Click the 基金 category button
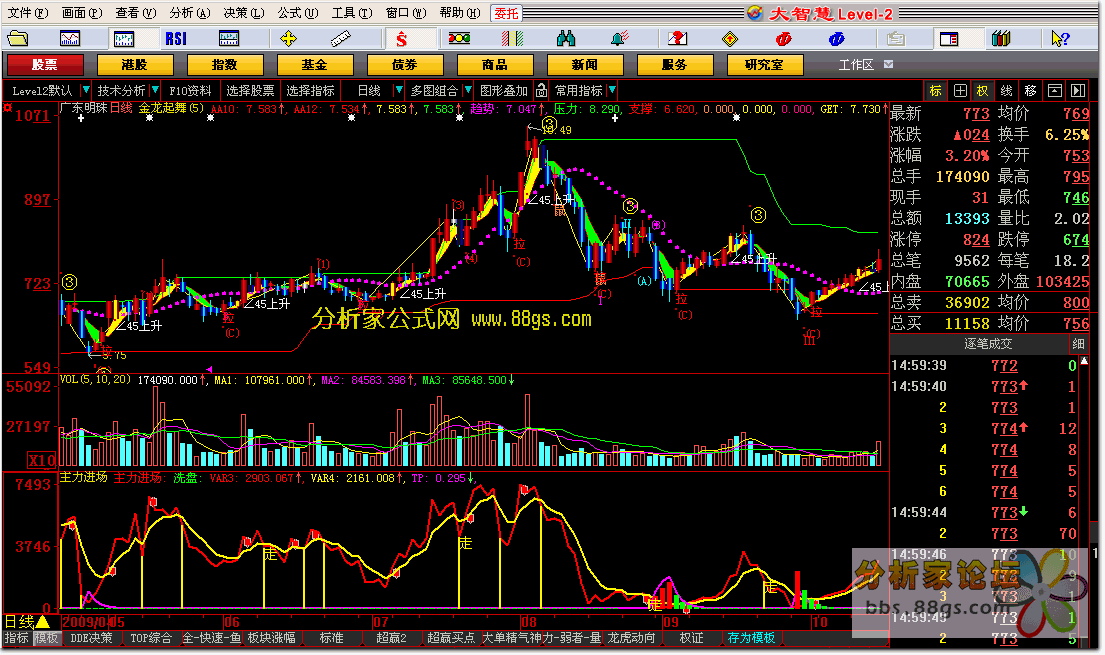This screenshot has width=1105, height=655. click(314, 65)
